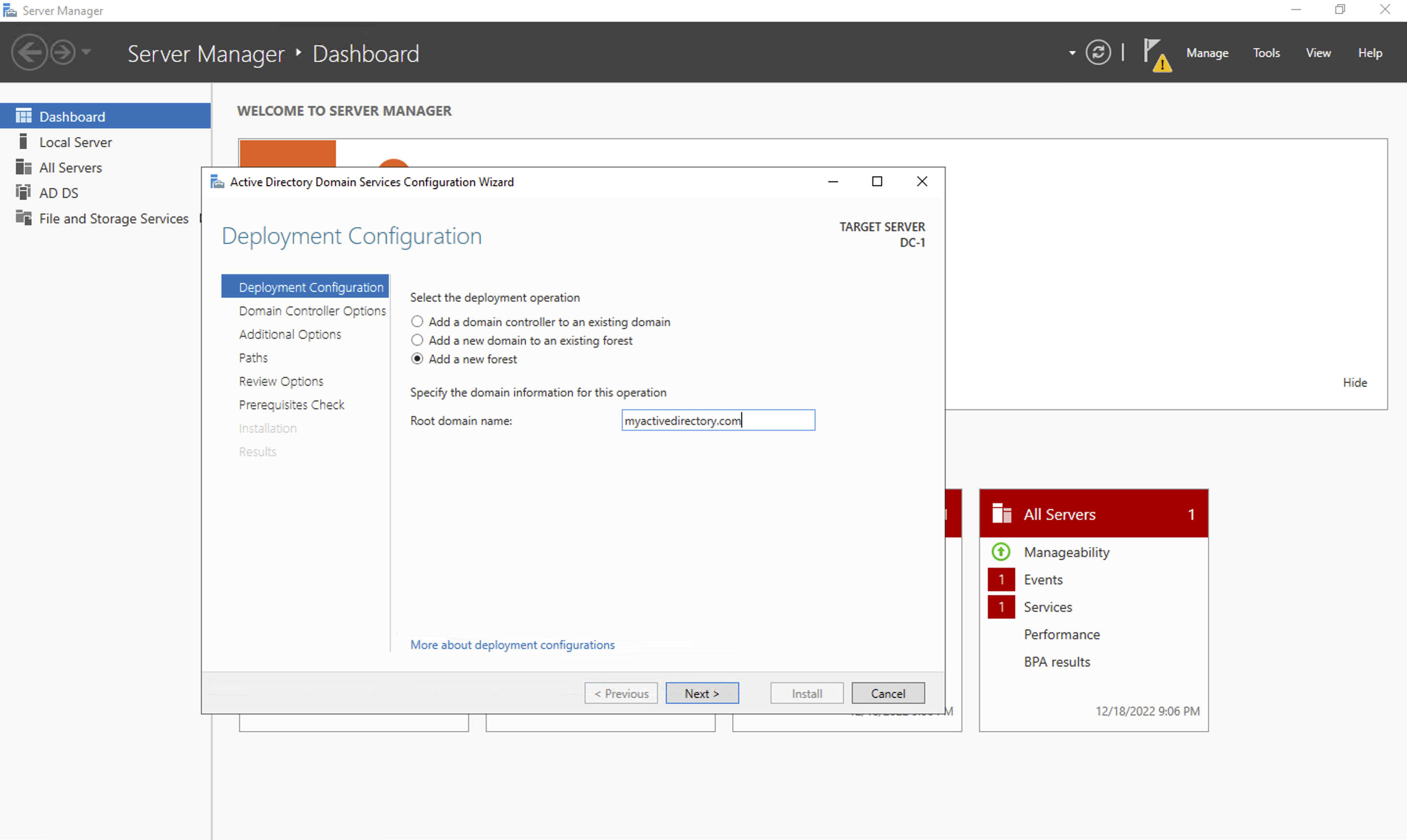
Task: Open navigation history dropdown arrow
Action: [86, 53]
